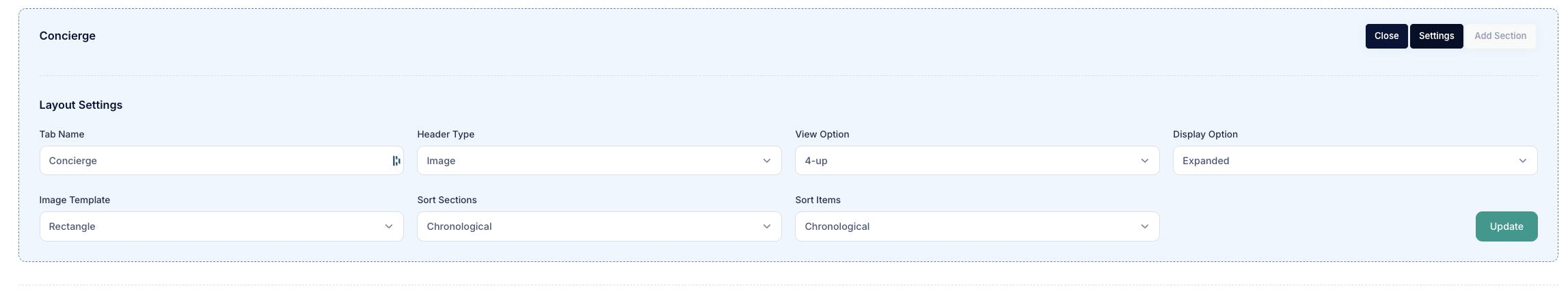Click the Settings button
Screen dimensions: 1568x301
[1436, 36]
